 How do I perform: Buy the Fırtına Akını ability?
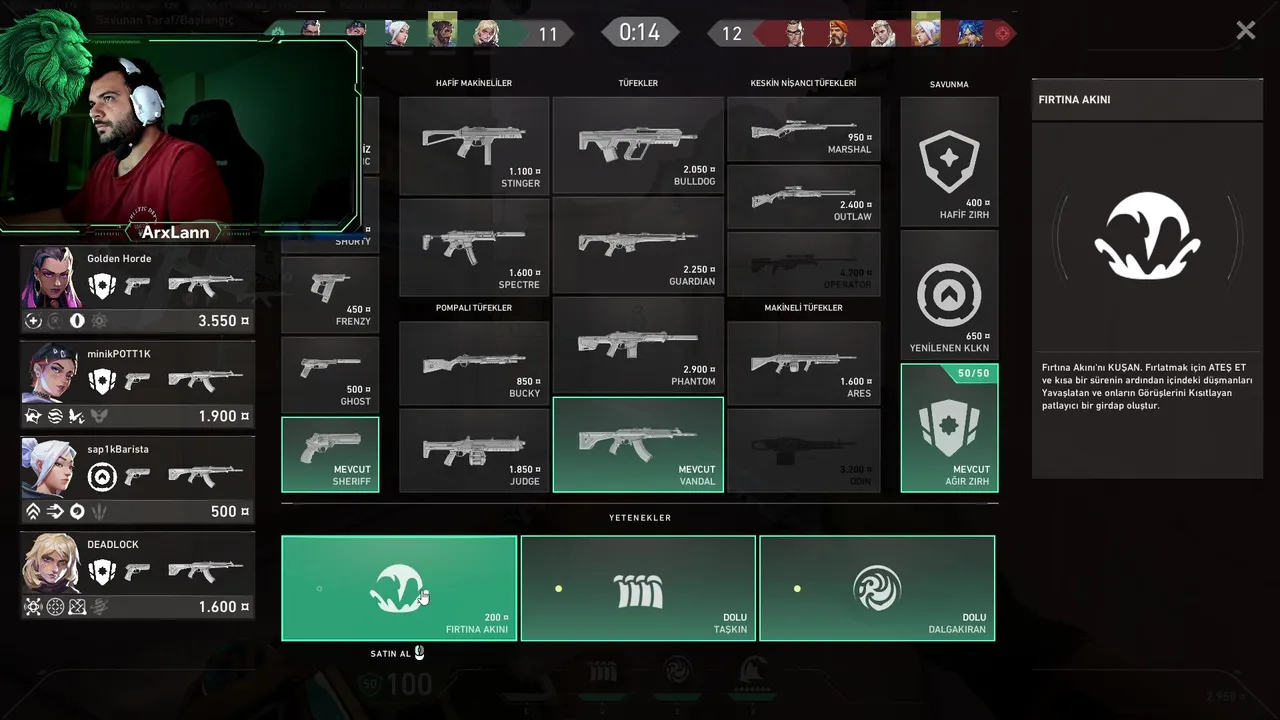click(x=399, y=588)
